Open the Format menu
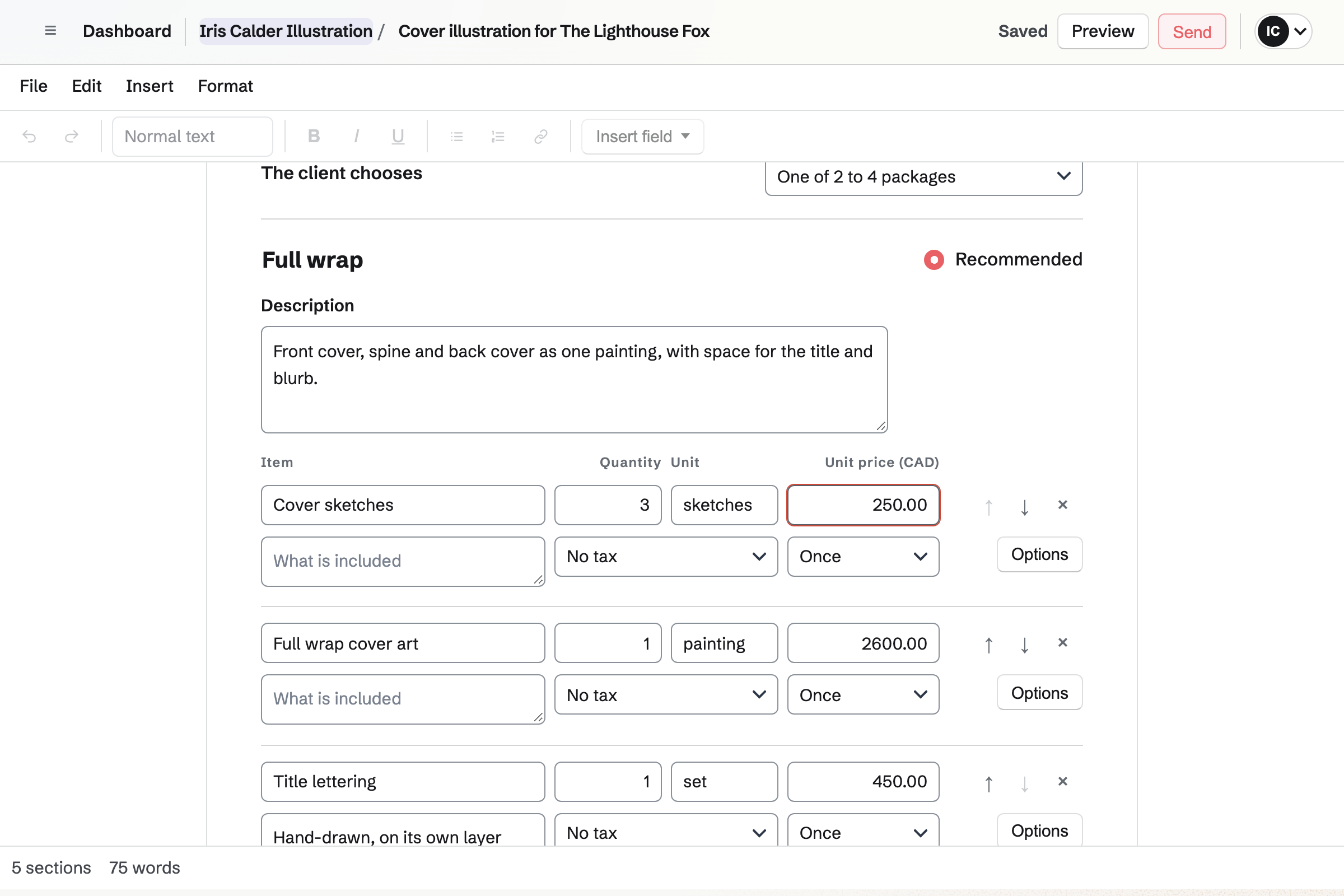1344x896 pixels. [225, 86]
